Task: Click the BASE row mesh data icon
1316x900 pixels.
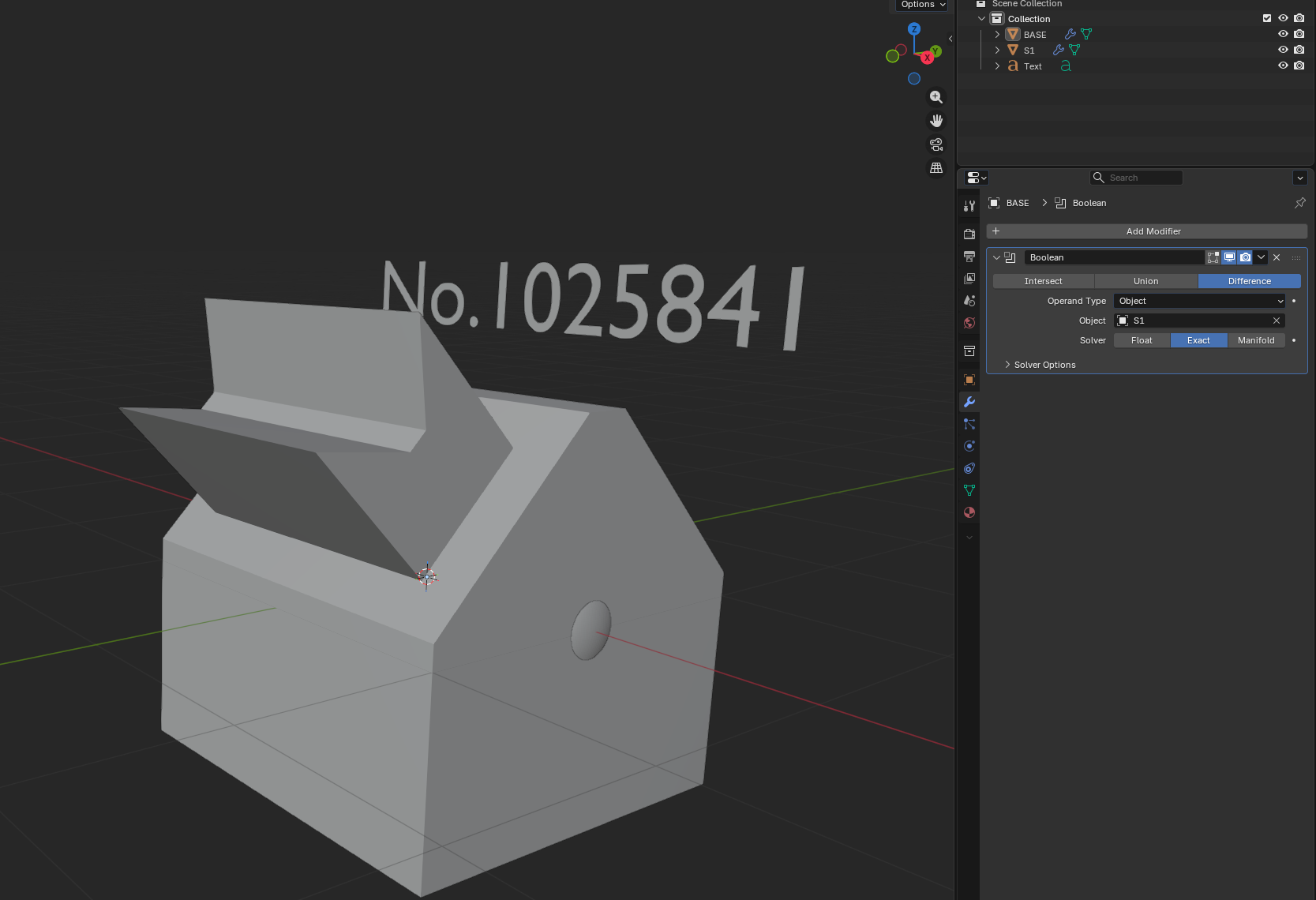Action: pos(1086,35)
